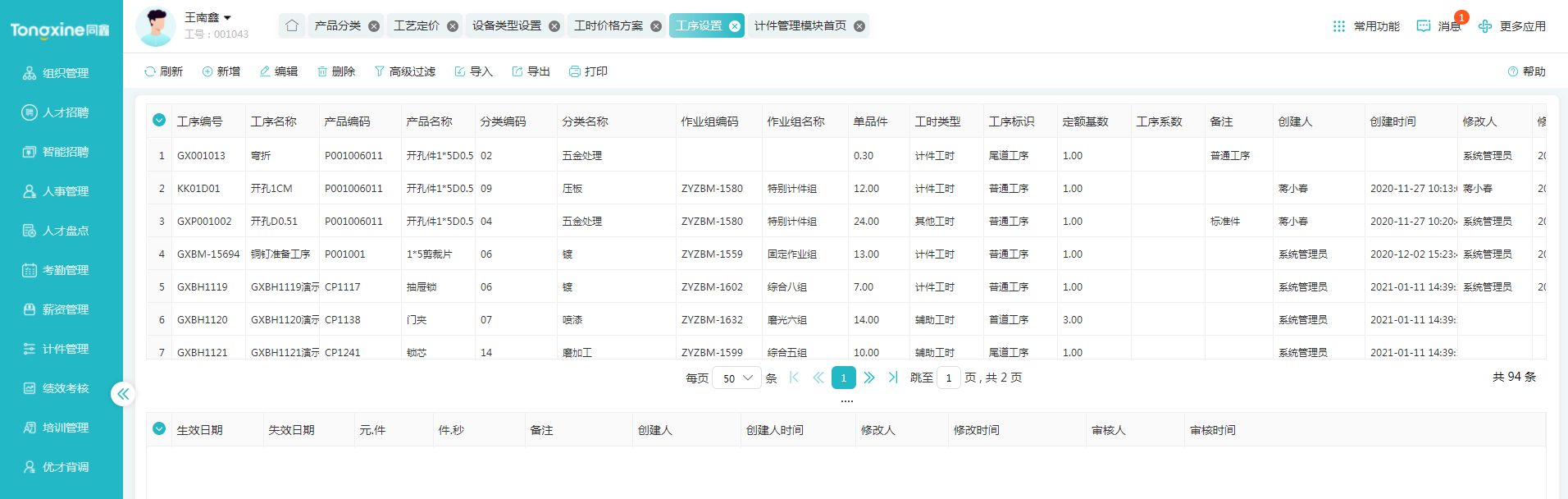Screen dimensions: 1568x499
Task: Click the 打印 print button
Action: point(587,71)
